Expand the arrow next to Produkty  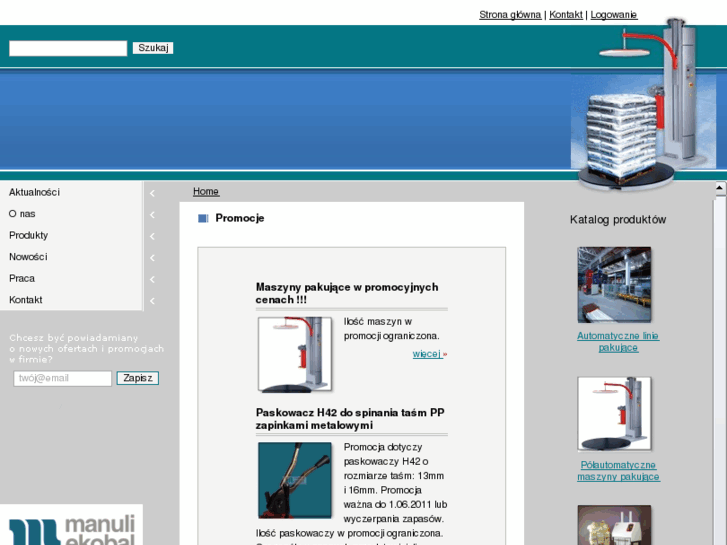(x=152, y=237)
